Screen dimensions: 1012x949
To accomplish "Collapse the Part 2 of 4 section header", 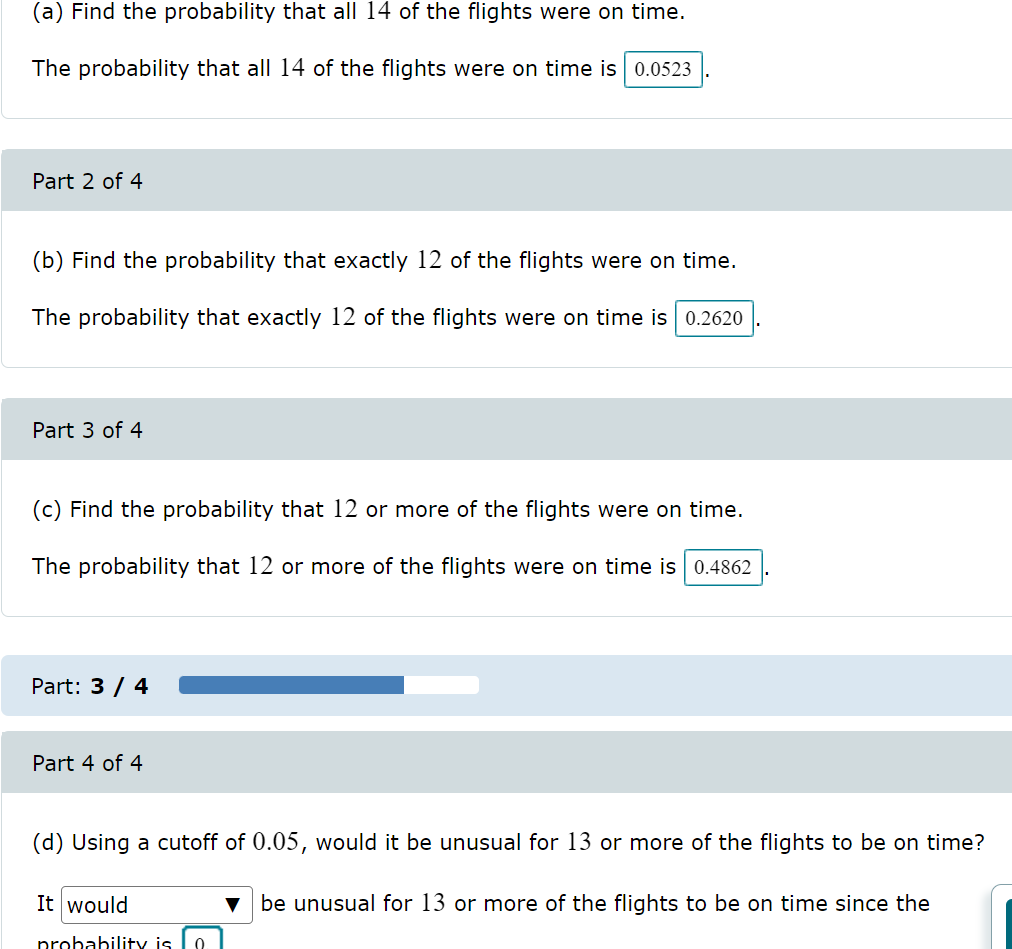I will [87, 181].
